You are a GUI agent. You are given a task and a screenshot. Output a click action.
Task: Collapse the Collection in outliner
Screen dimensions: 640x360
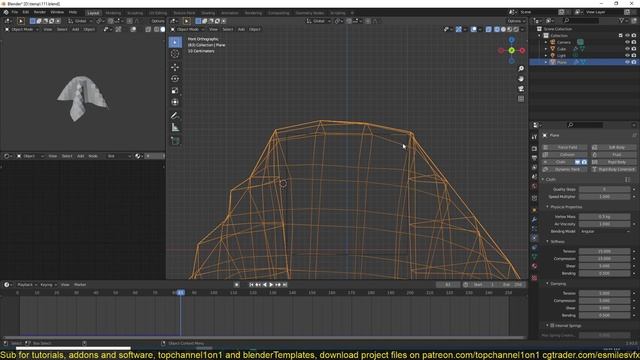click(x=540, y=36)
